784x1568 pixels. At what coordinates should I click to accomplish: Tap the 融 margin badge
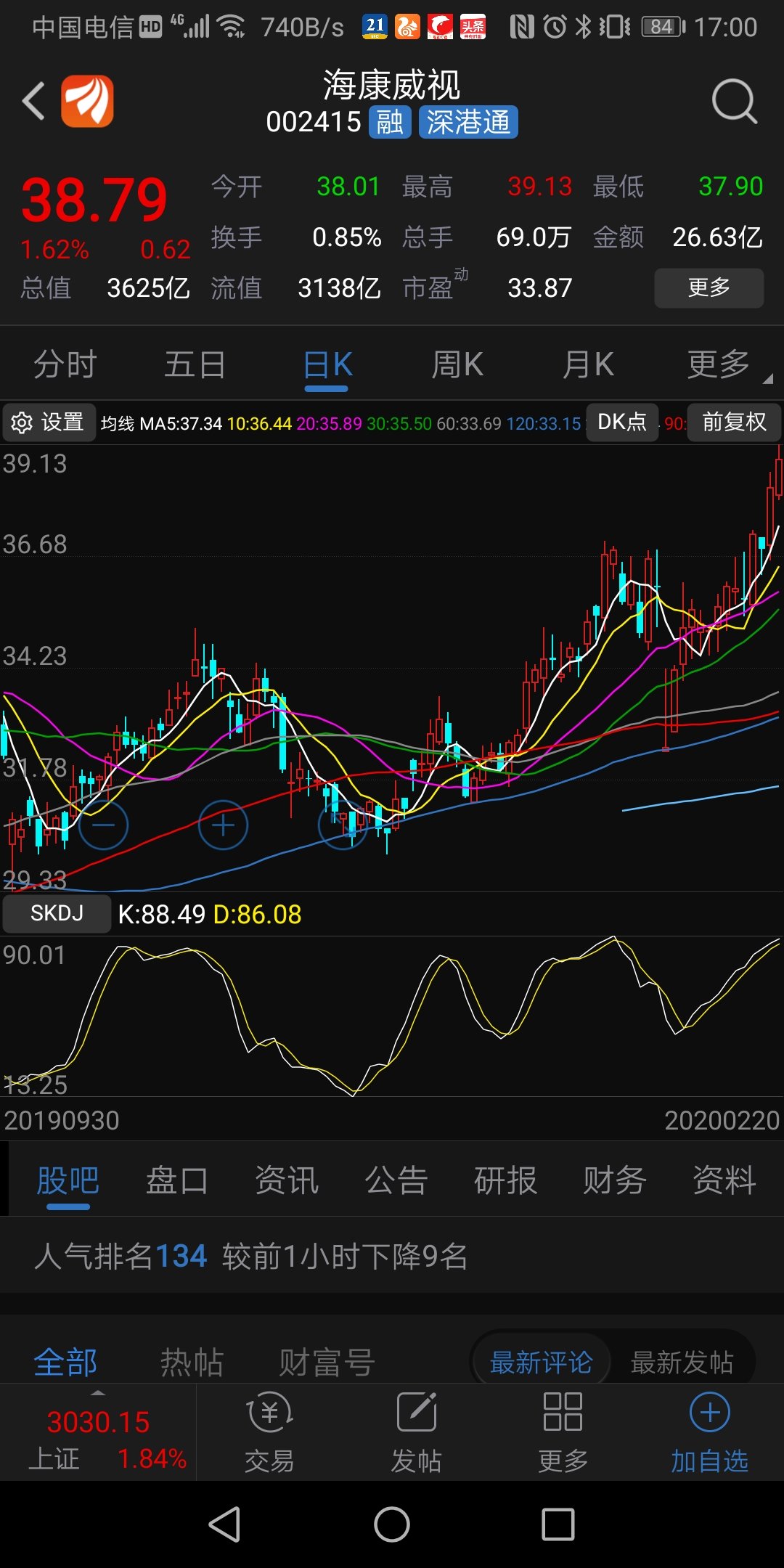391,122
